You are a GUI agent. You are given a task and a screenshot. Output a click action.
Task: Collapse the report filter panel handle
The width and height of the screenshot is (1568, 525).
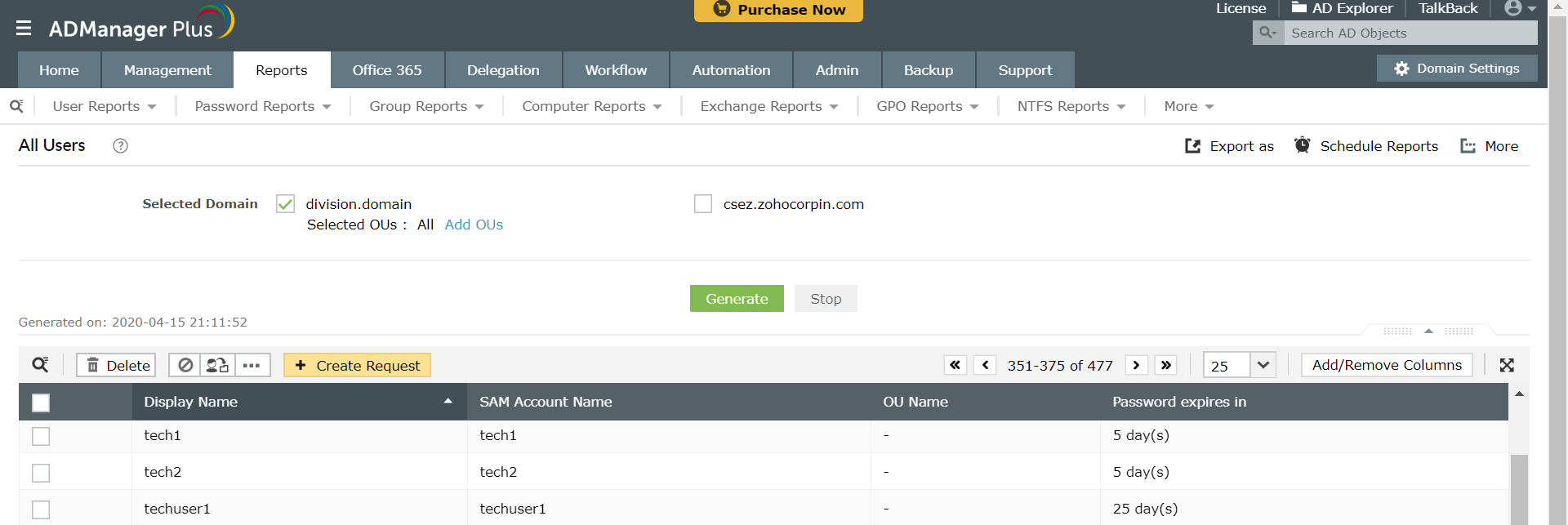pos(1428,331)
